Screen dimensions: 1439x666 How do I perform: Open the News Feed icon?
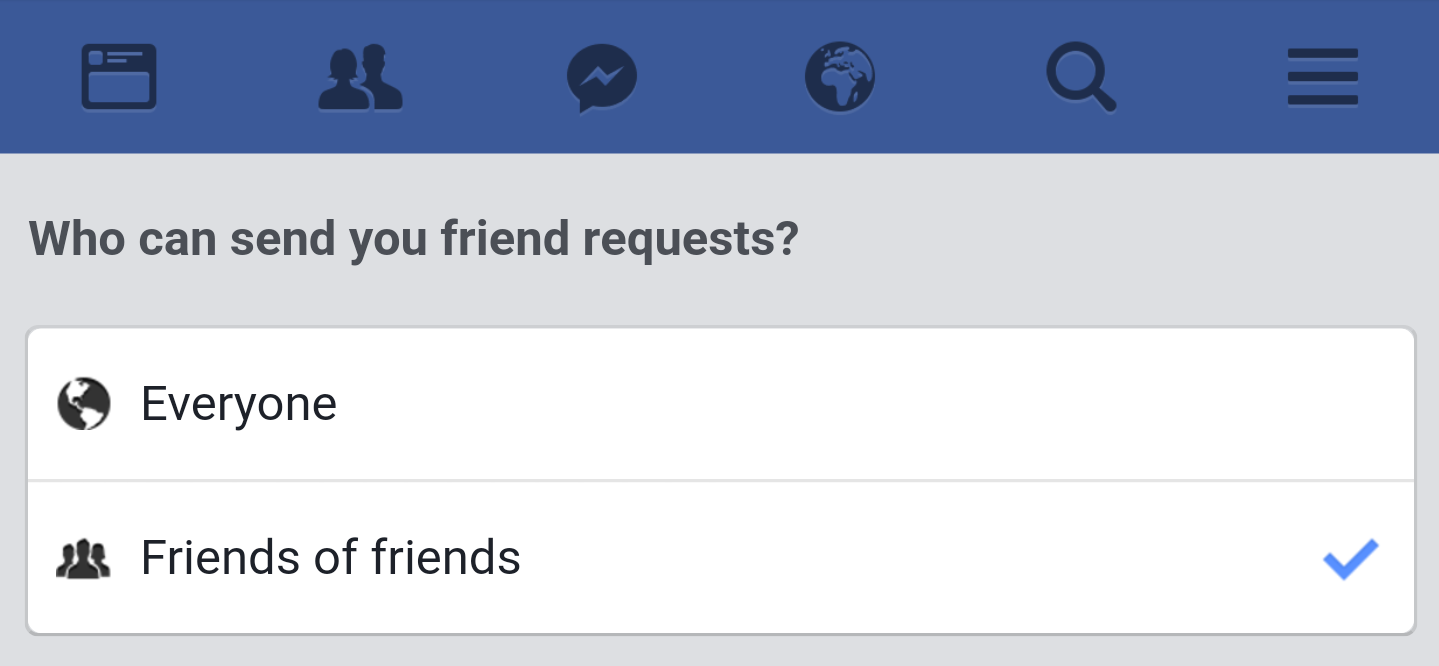[x=118, y=76]
